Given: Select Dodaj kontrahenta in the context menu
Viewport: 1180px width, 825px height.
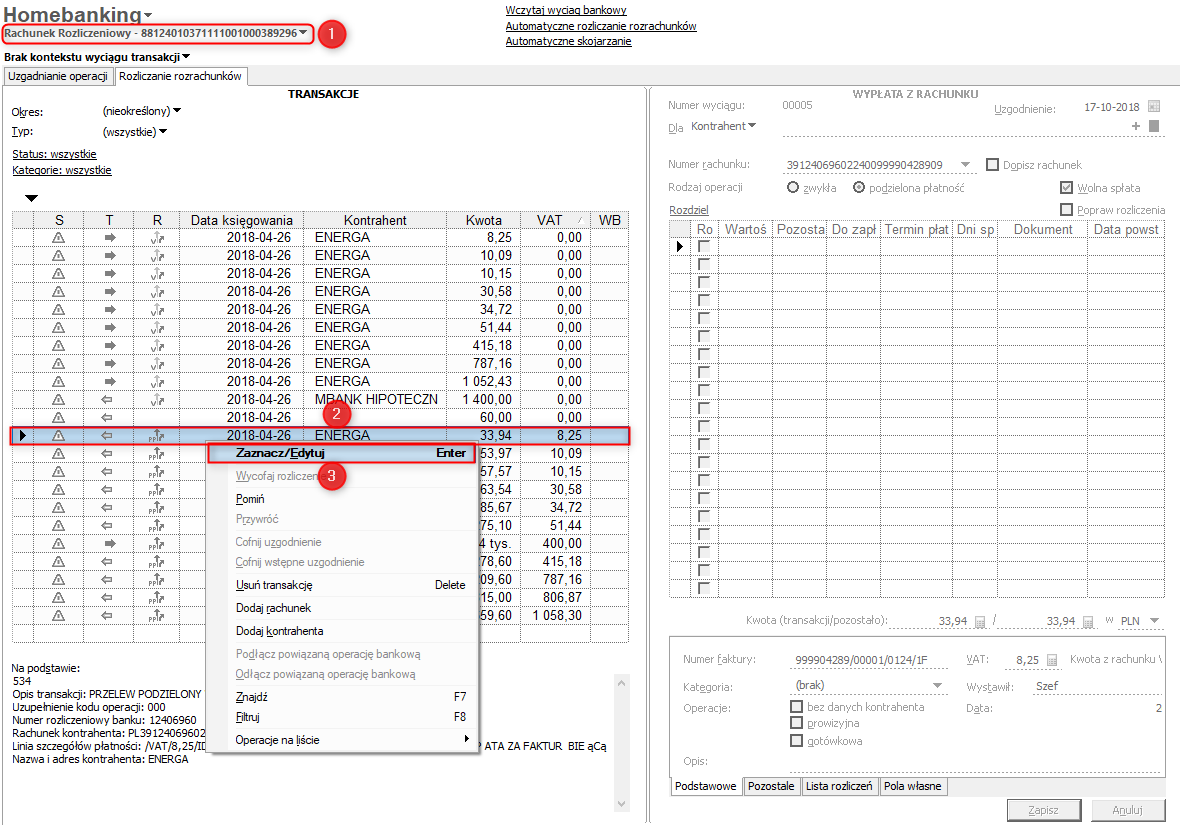Looking at the screenshot, I should click(x=279, y=631).
